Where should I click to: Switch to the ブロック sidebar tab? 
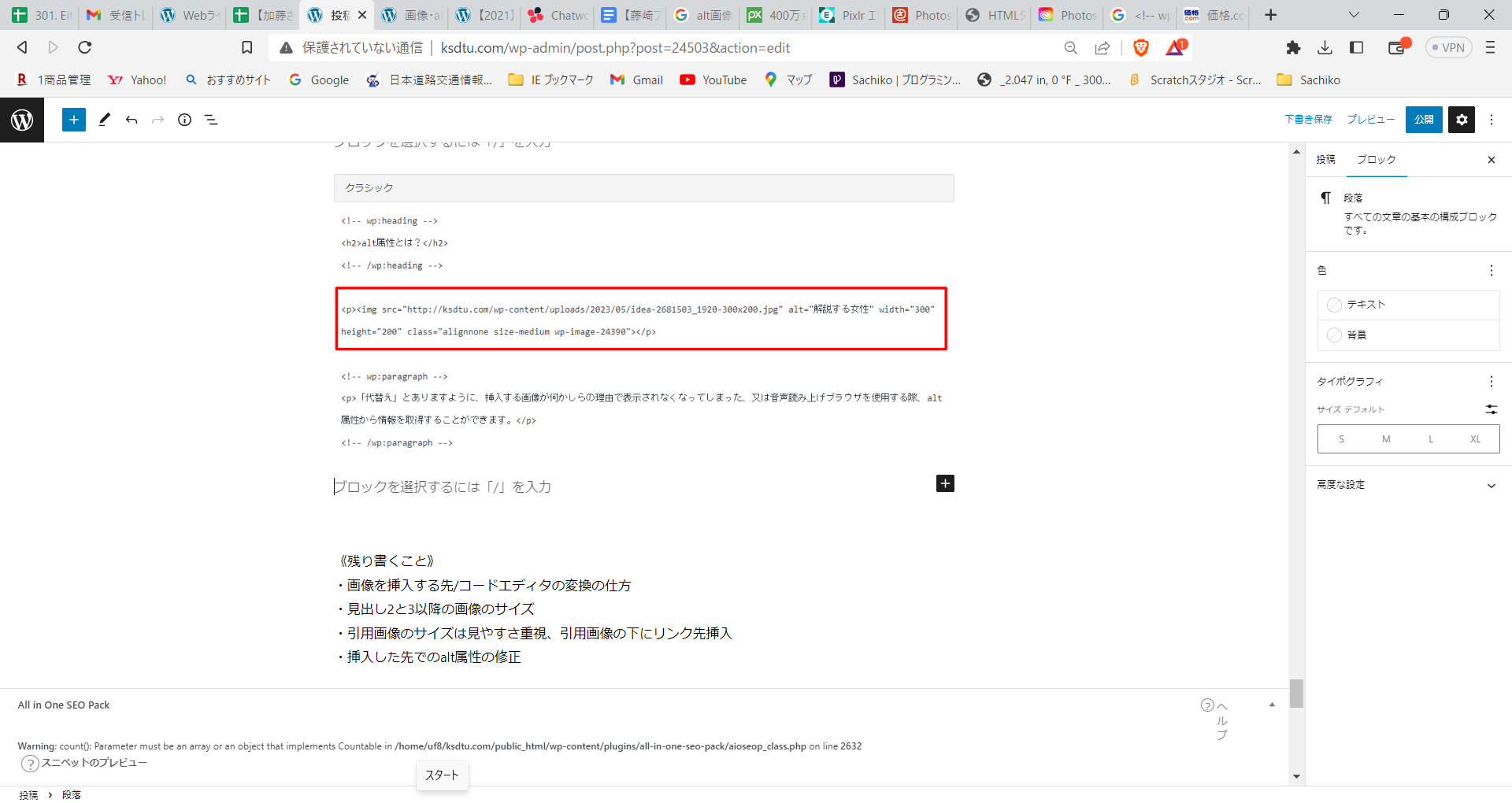click(x=1376, y=160)
